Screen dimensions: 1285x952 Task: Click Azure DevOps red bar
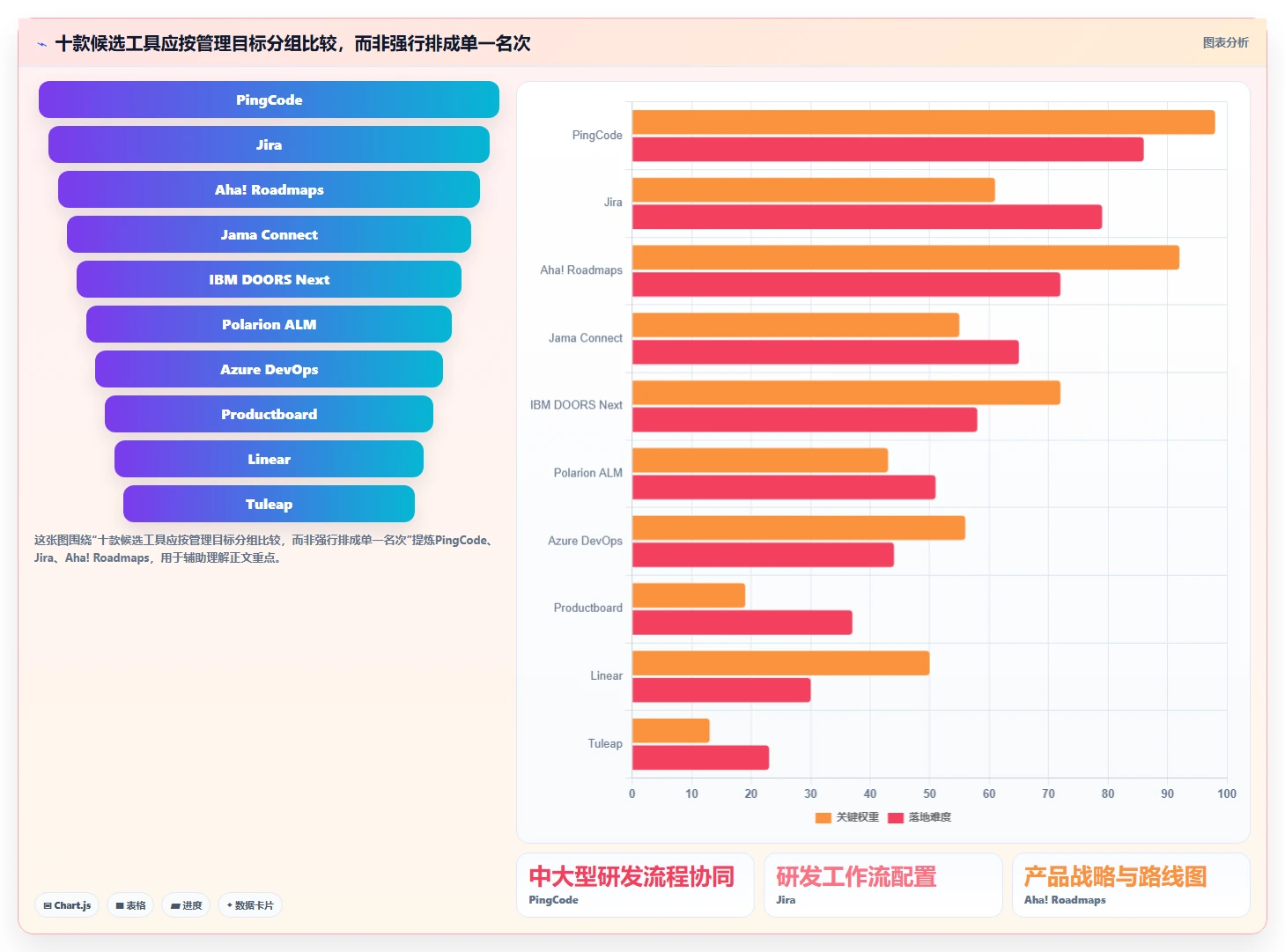pyautogui.click(x=763, y=555)
